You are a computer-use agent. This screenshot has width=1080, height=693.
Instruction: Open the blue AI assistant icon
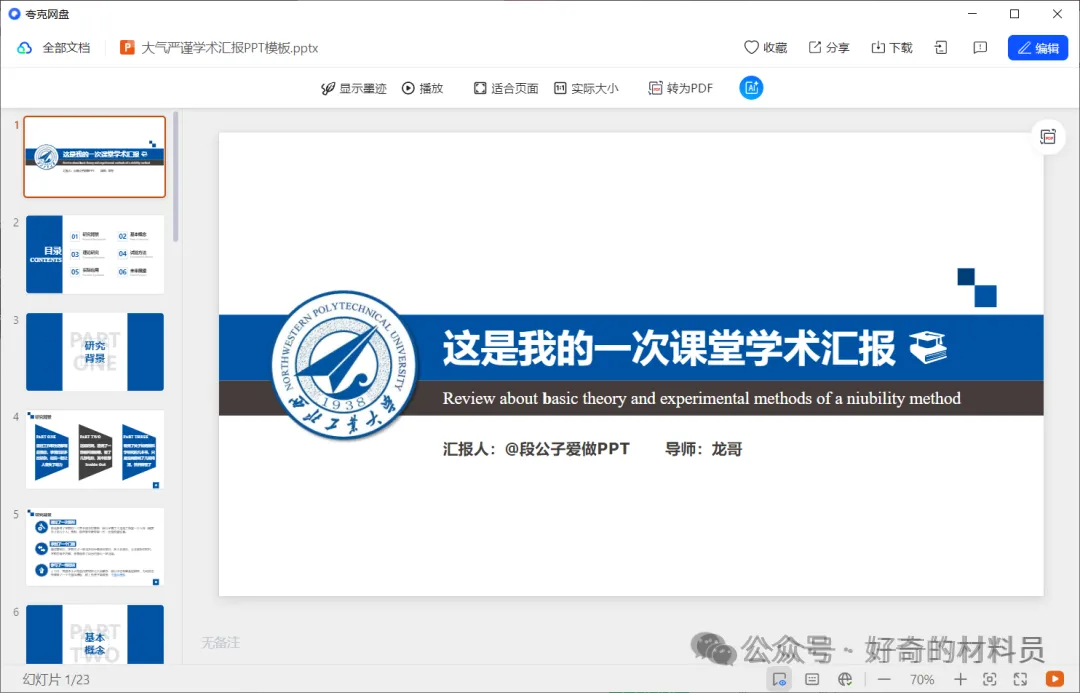(751, 87)
